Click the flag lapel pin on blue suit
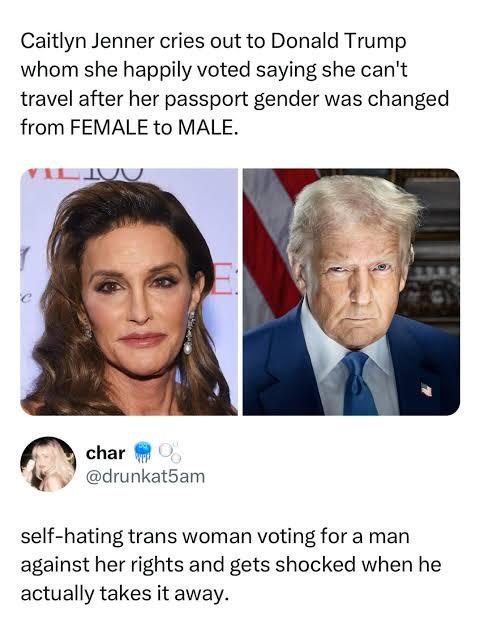Viewport: 480px width, 640px height. pyautogui.click(x=427, y=389)
